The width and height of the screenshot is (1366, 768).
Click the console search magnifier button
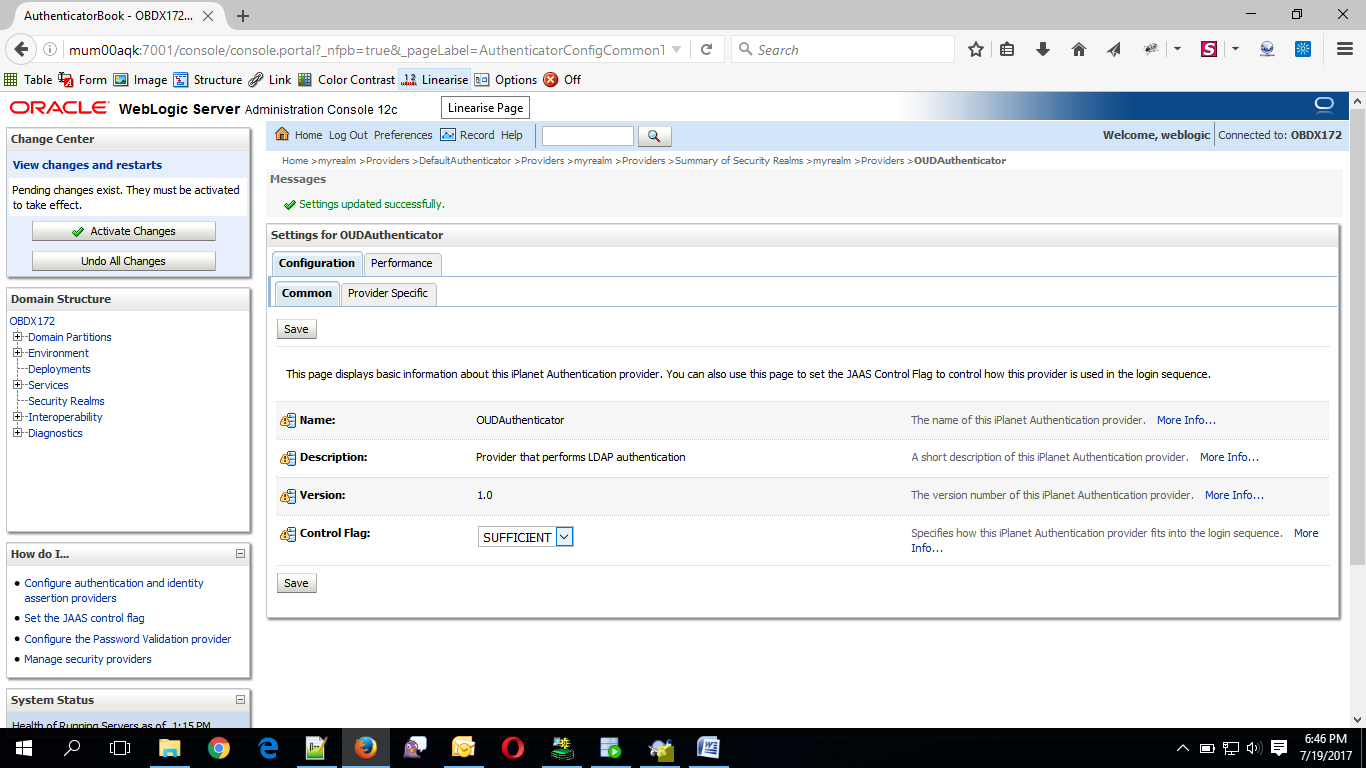pyautogui.click(x=654, y=136)
